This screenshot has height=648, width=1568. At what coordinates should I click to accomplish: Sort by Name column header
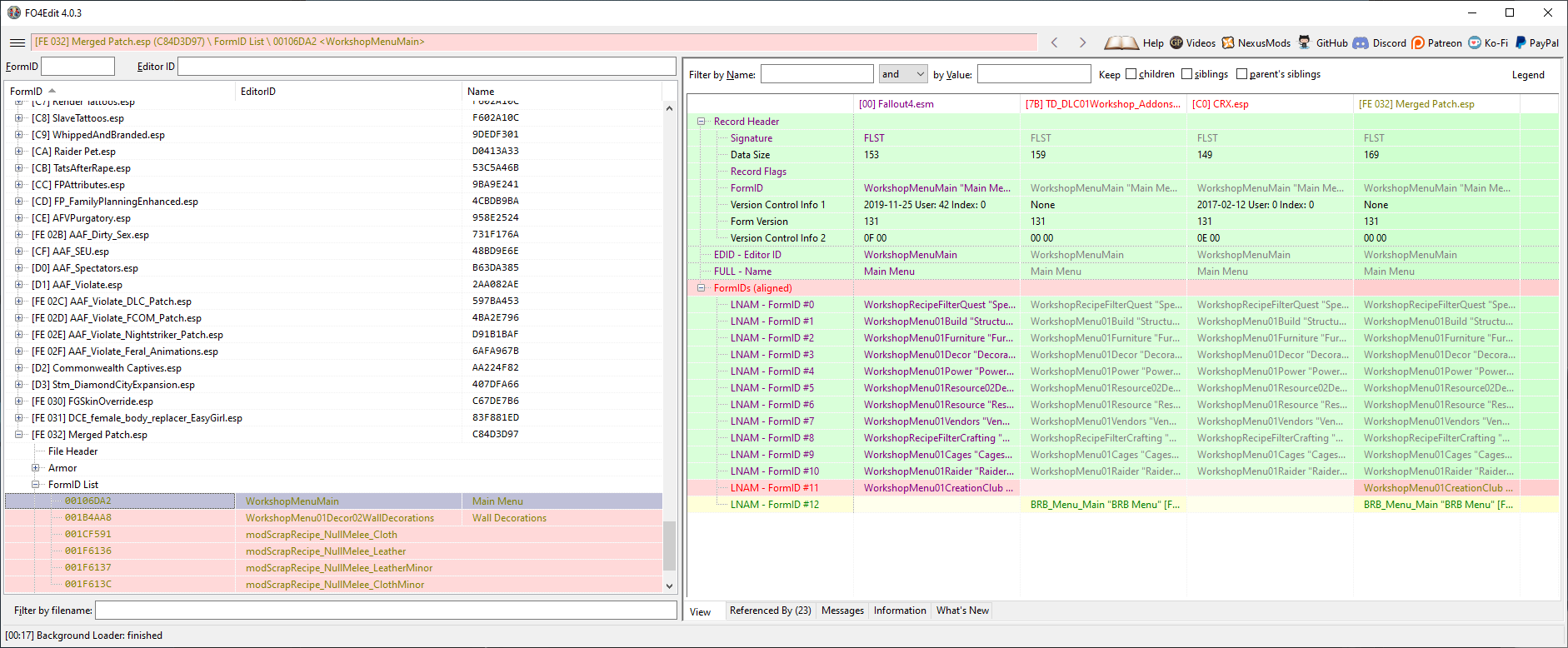tap(562, 91)
